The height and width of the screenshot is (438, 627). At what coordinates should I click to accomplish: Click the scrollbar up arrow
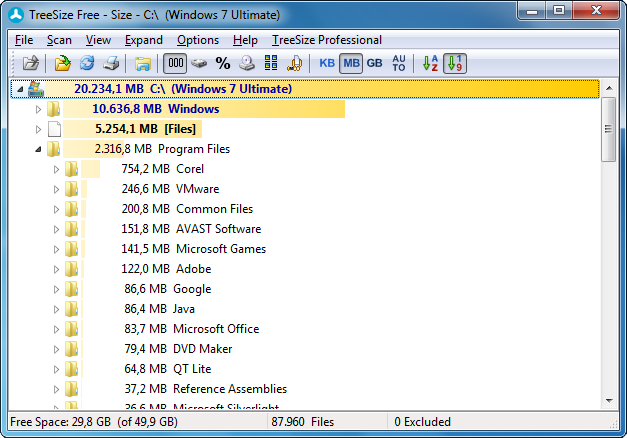coord(609,88)
